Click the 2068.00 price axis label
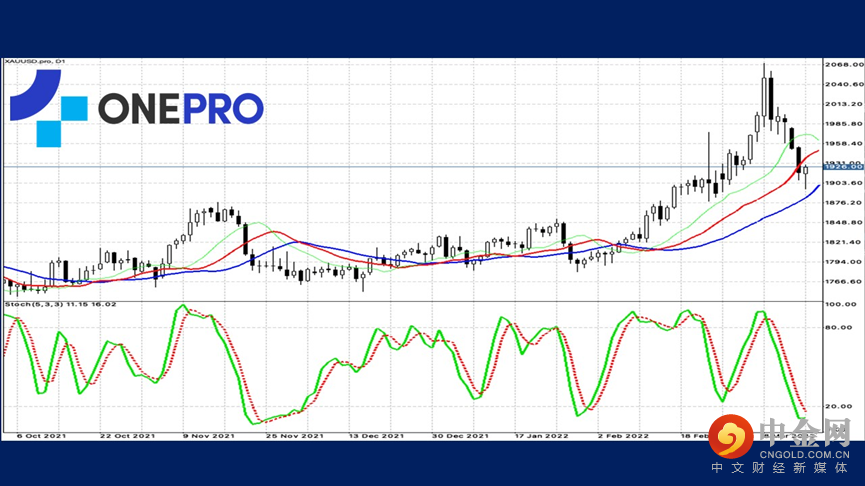This screenshot has width=865, height=486. (x=844, y=65)
